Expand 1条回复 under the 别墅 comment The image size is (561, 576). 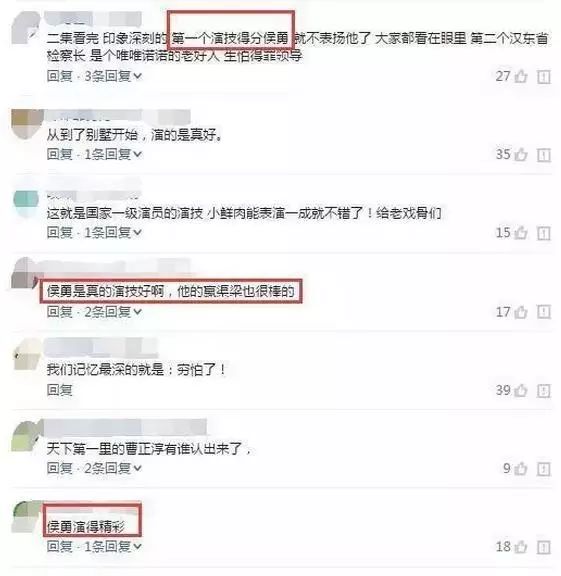click(x=113, y=154)
